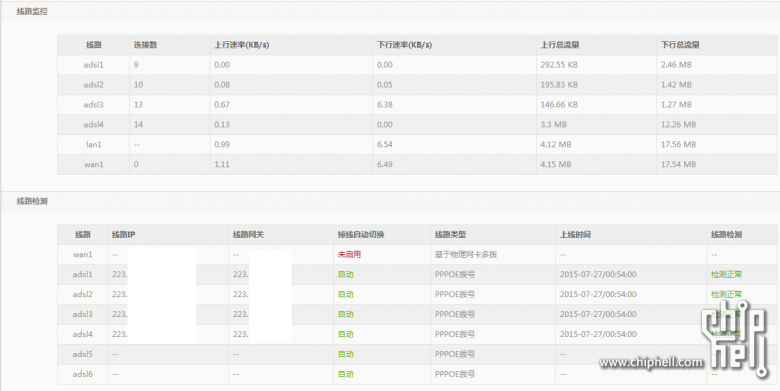Click the 0.67 upload rate of adsl3
The height and width of the screenshot is (391, 780).
click(x=222, y=104)
